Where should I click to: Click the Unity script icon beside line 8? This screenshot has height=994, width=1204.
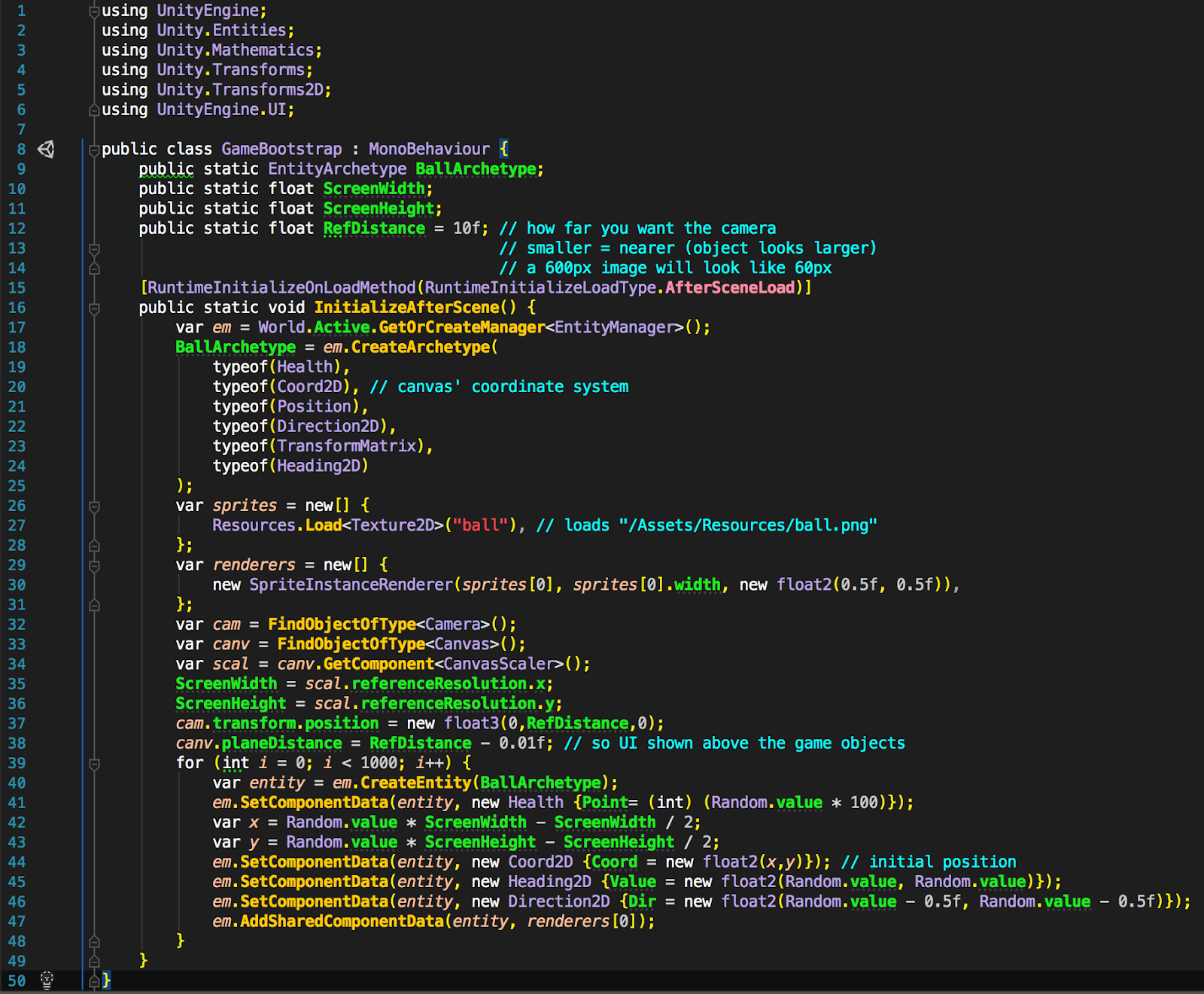click(47, 148)
